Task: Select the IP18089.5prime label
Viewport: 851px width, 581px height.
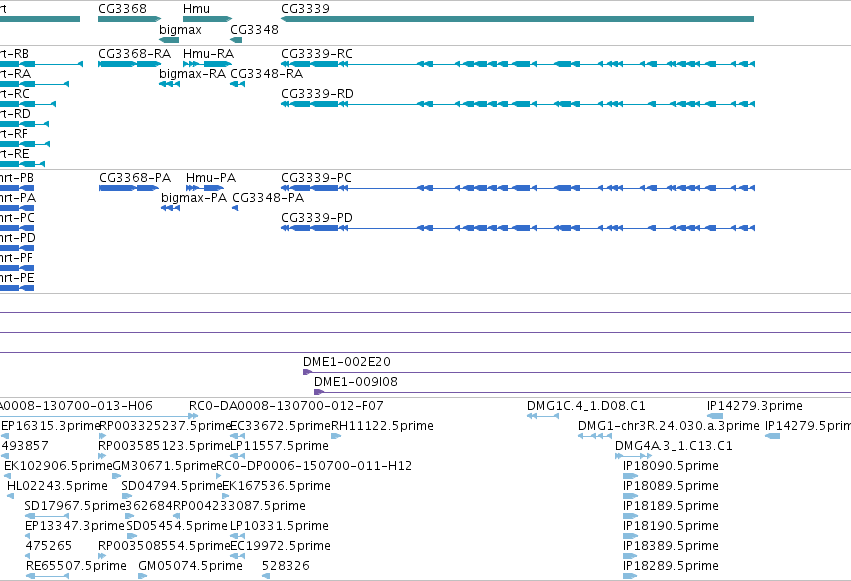Action: [671, 486]
